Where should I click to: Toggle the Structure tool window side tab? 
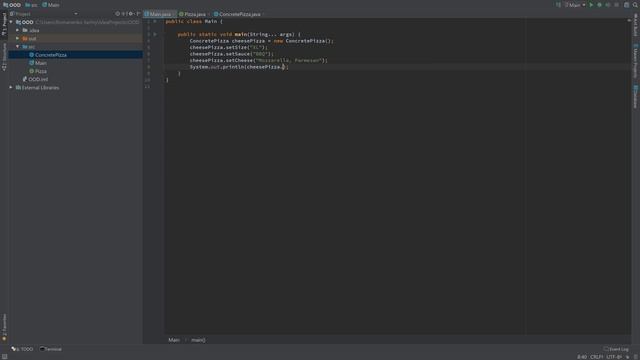4,57
